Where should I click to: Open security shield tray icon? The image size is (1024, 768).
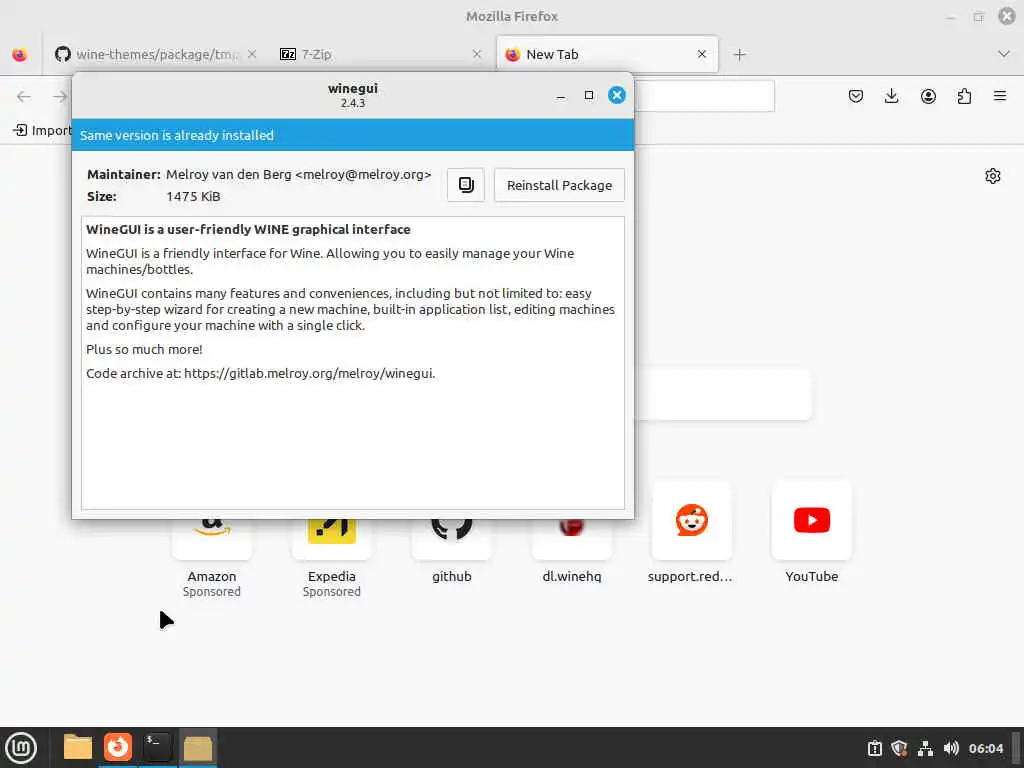(x=899, y=748)
